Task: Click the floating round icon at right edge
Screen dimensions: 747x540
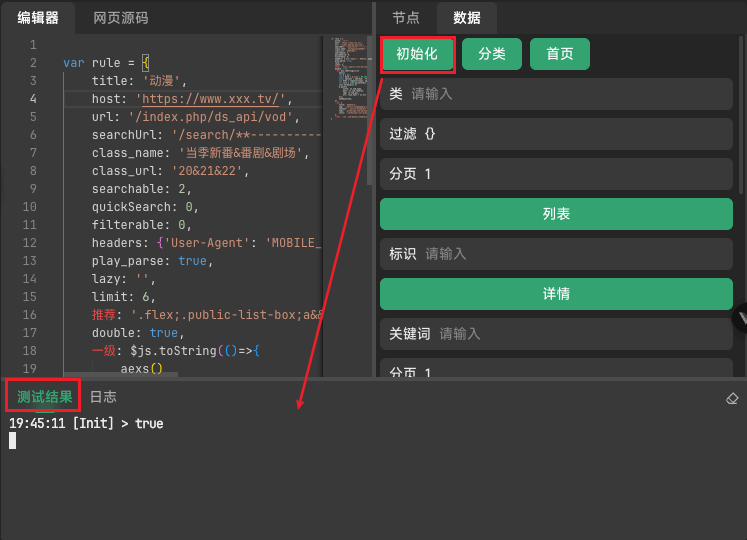Action: pos(741,318)
